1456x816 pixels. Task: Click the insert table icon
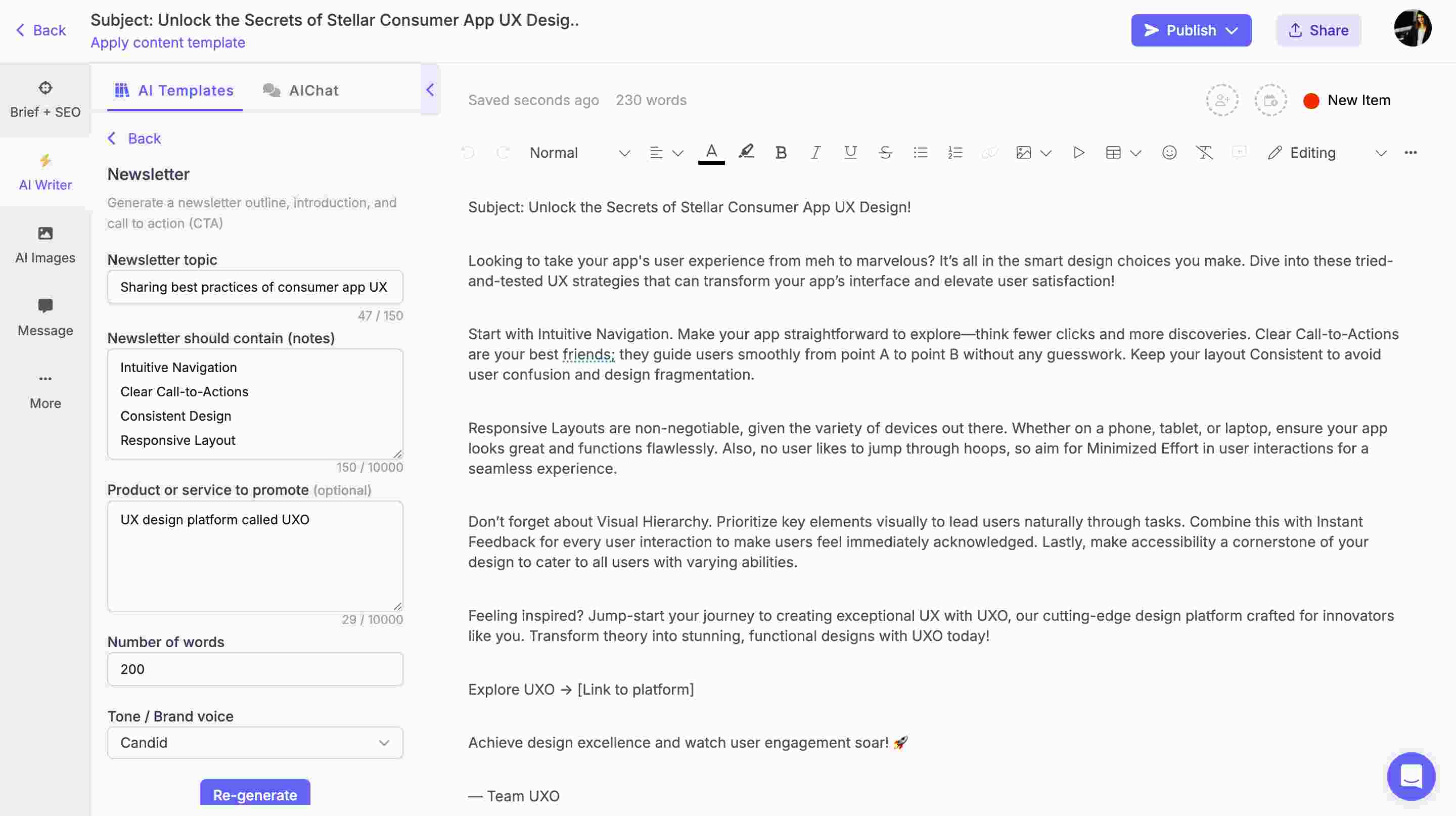1113,153
